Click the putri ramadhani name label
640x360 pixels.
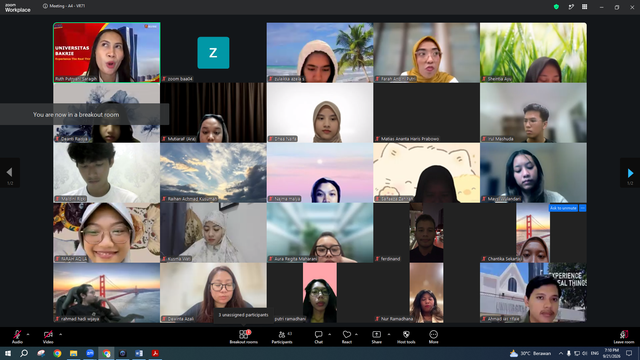point(290,319)
